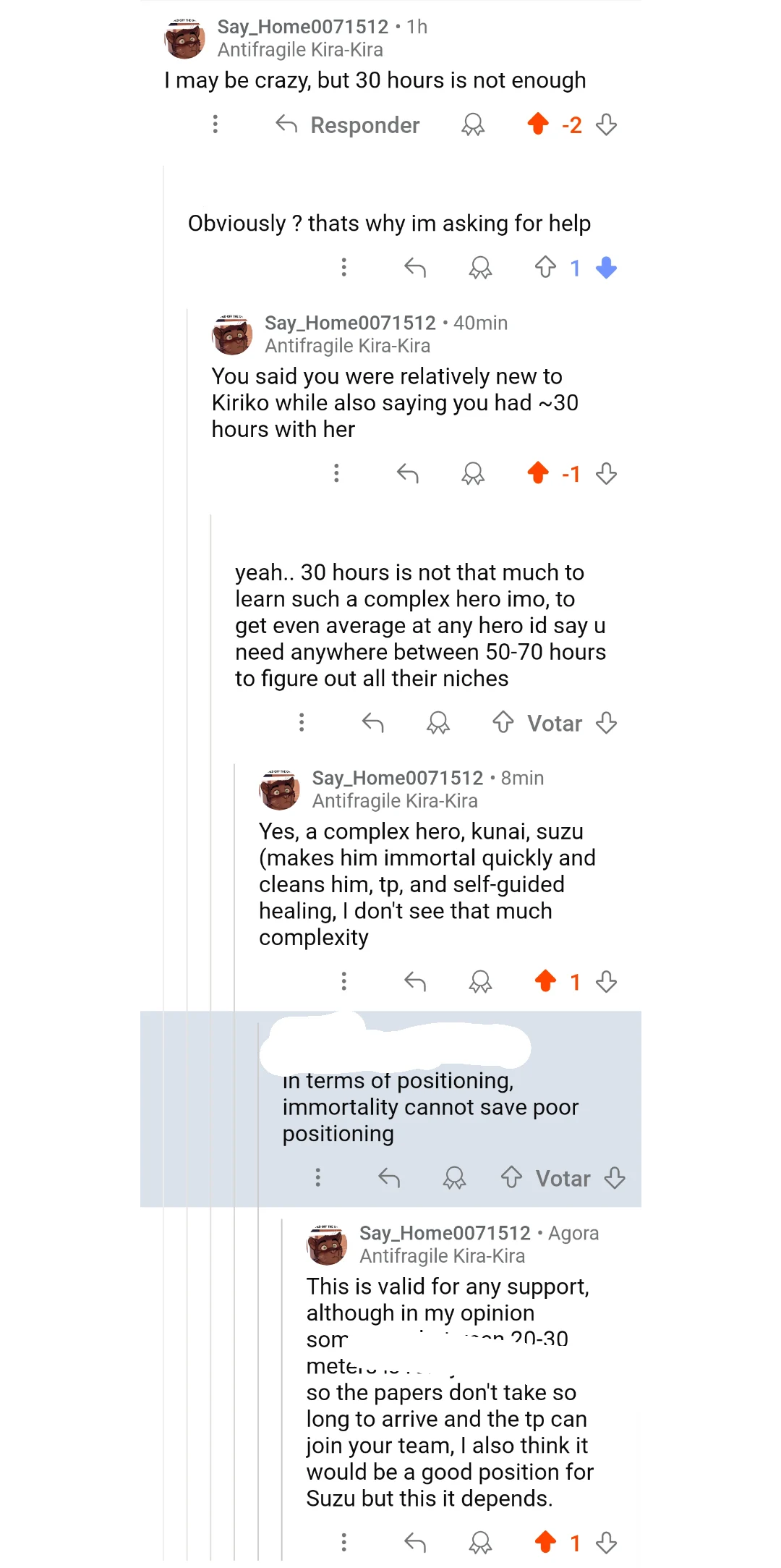This screenshot has width=781, height=1568.
Task: Downvote the 'complex hero, kunai, suzu' comment
Action: tap(606, 981)
